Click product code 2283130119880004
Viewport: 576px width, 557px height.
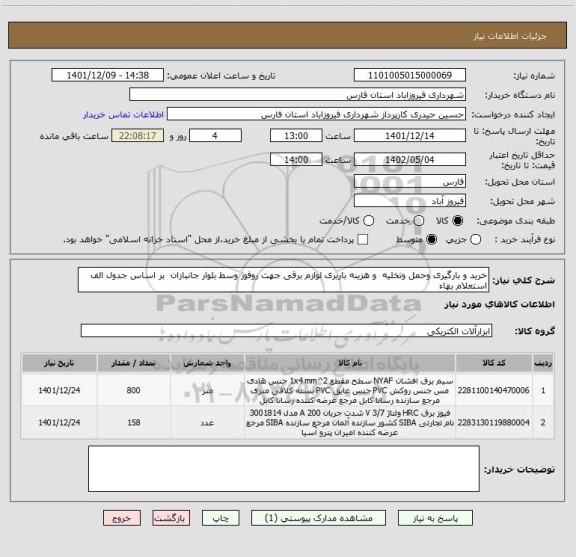(x=493, y=423)
